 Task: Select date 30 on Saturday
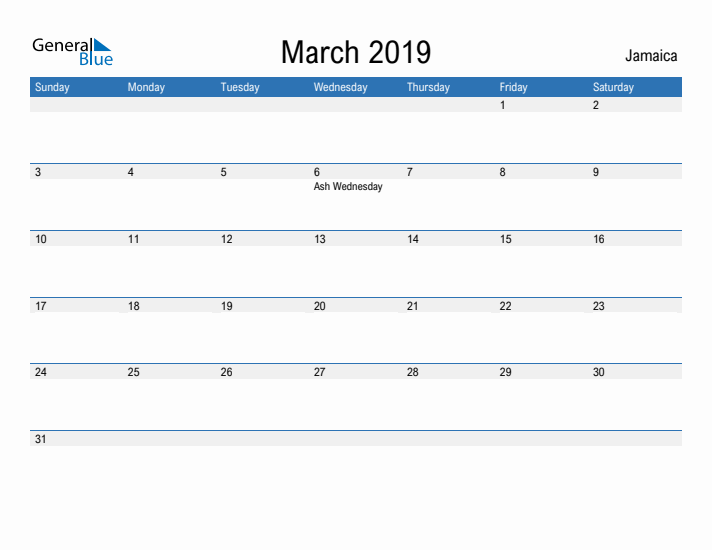[598, 372]
